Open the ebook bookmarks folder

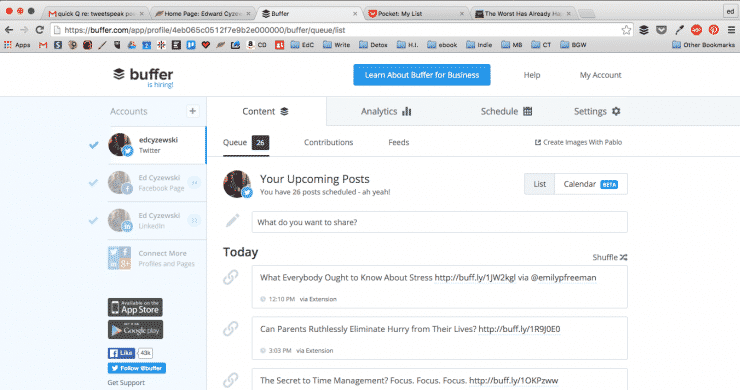point(442,45)
